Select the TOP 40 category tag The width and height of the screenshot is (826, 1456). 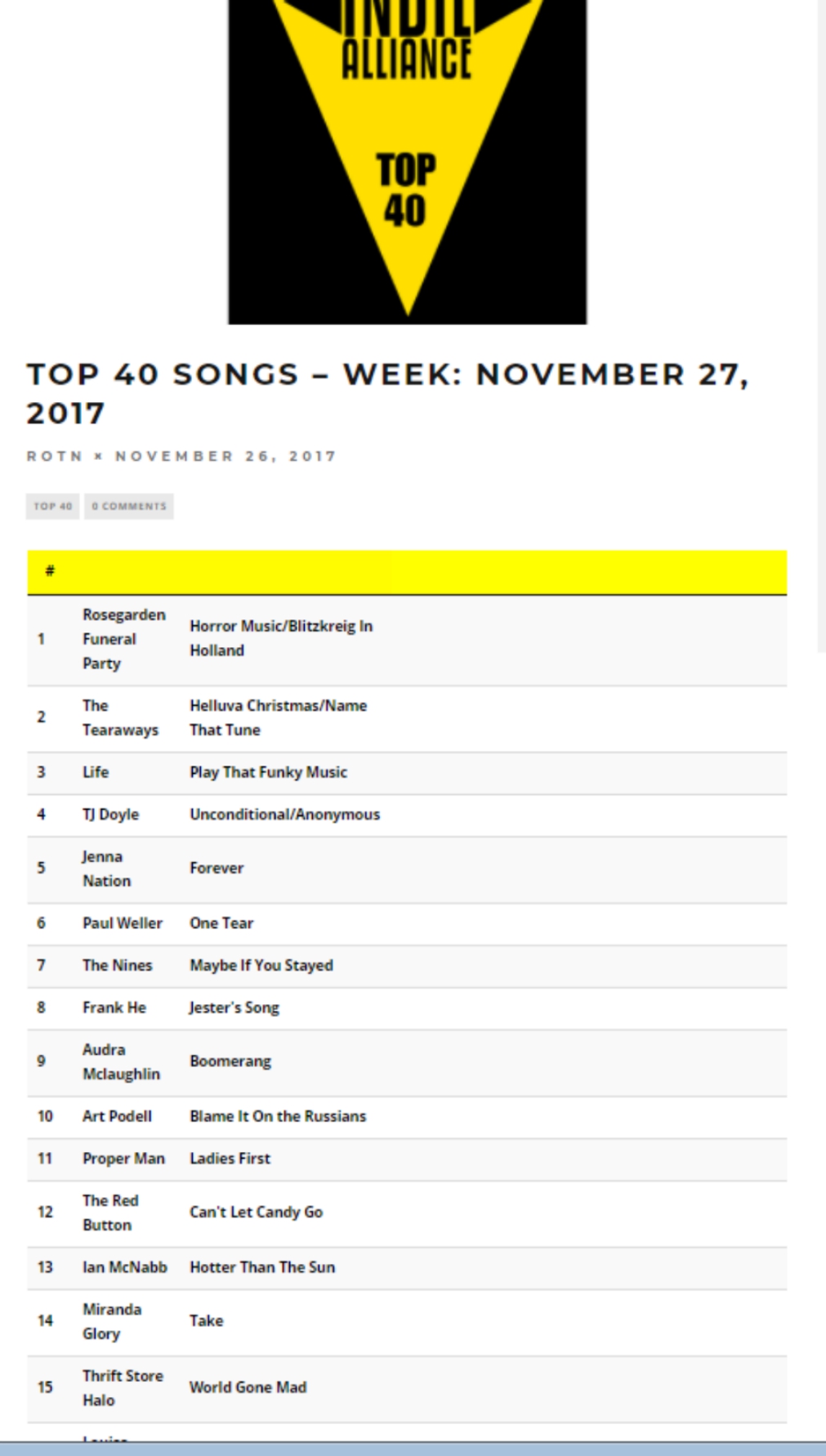click(x=53, y=507)
